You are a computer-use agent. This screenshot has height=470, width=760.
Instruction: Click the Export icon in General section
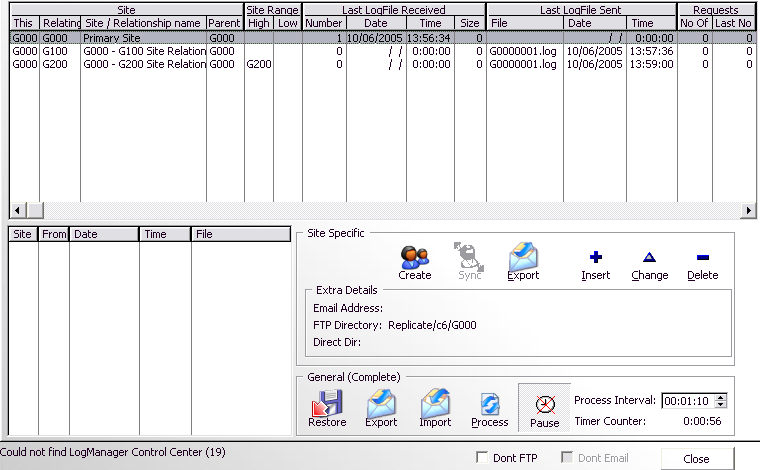[x=381, y=404]
